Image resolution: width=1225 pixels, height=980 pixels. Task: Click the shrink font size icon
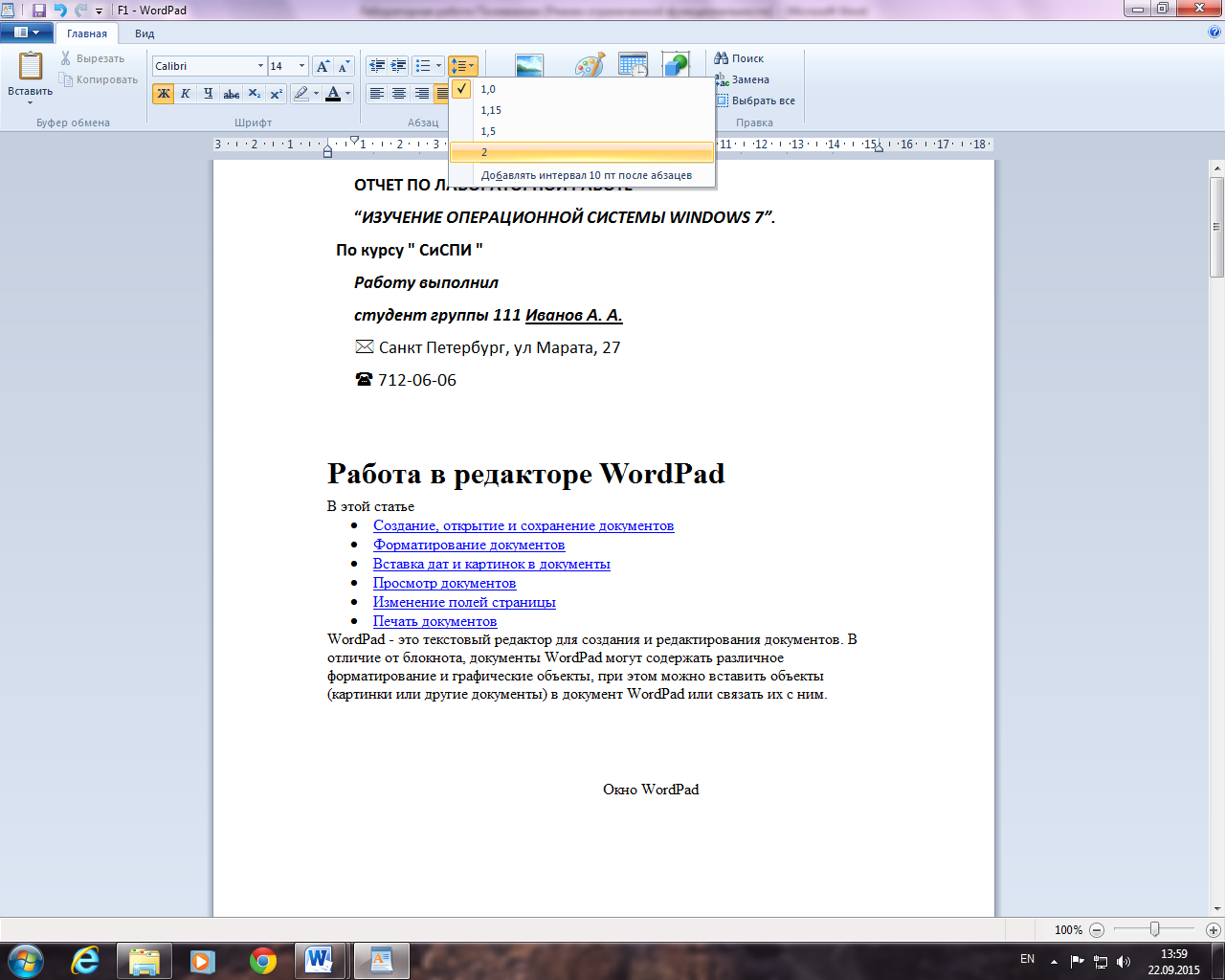point(345,66)
